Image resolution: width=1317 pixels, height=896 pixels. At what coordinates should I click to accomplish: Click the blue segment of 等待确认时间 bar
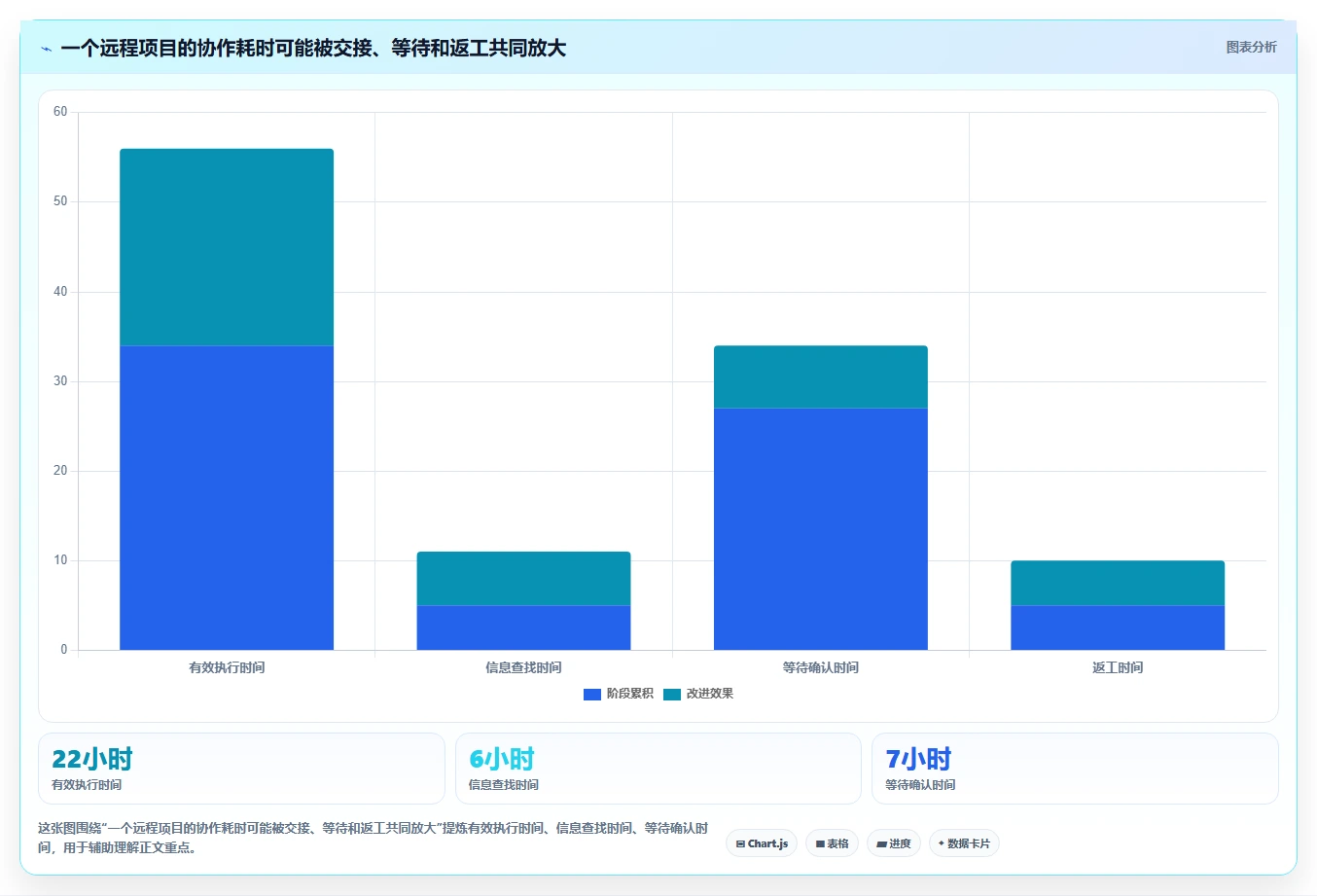coord(821,528)
